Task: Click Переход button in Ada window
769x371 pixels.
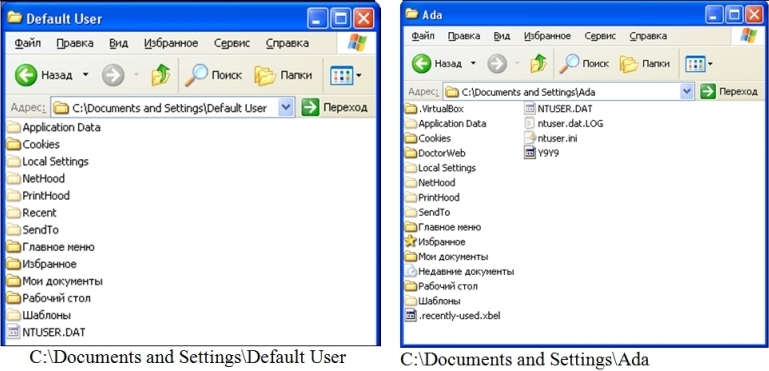Action: pyautogui.click(x=729, y=91)
